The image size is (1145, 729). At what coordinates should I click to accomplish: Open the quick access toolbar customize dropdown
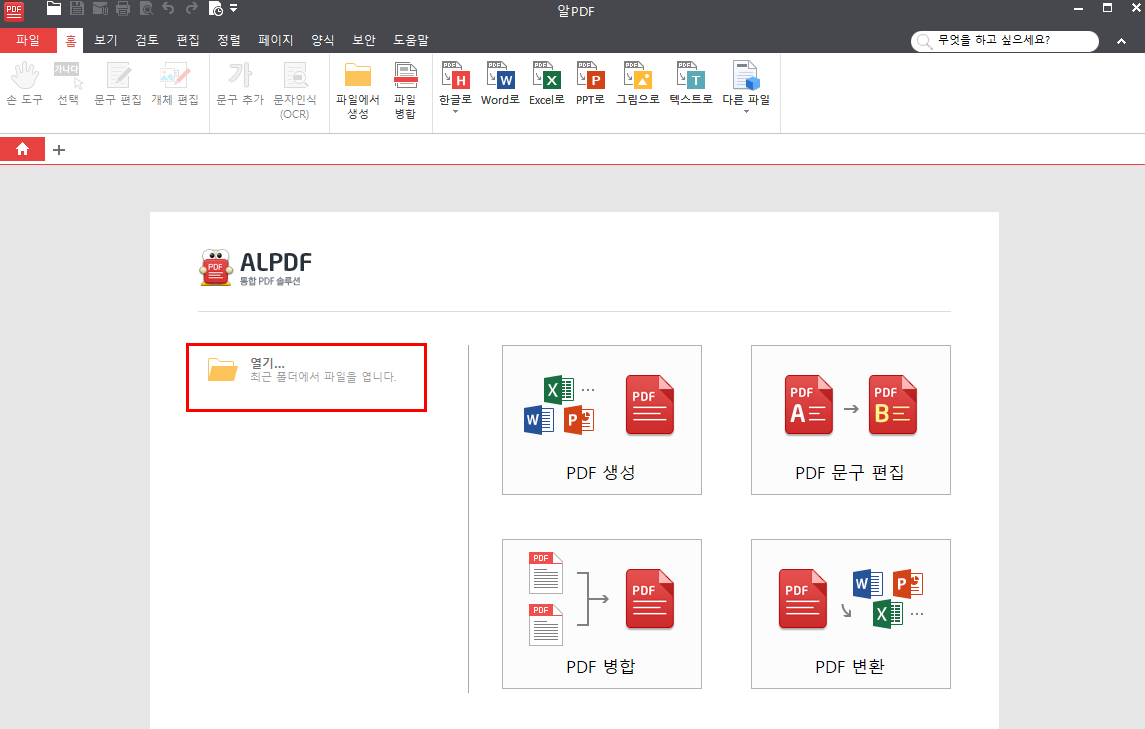[x=234, y=10]
